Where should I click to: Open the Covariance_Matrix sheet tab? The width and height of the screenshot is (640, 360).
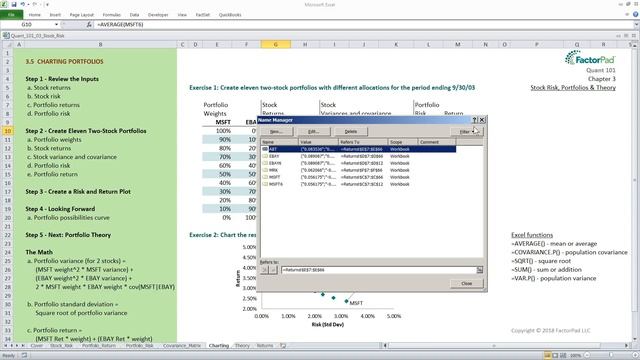coord(182,346)
